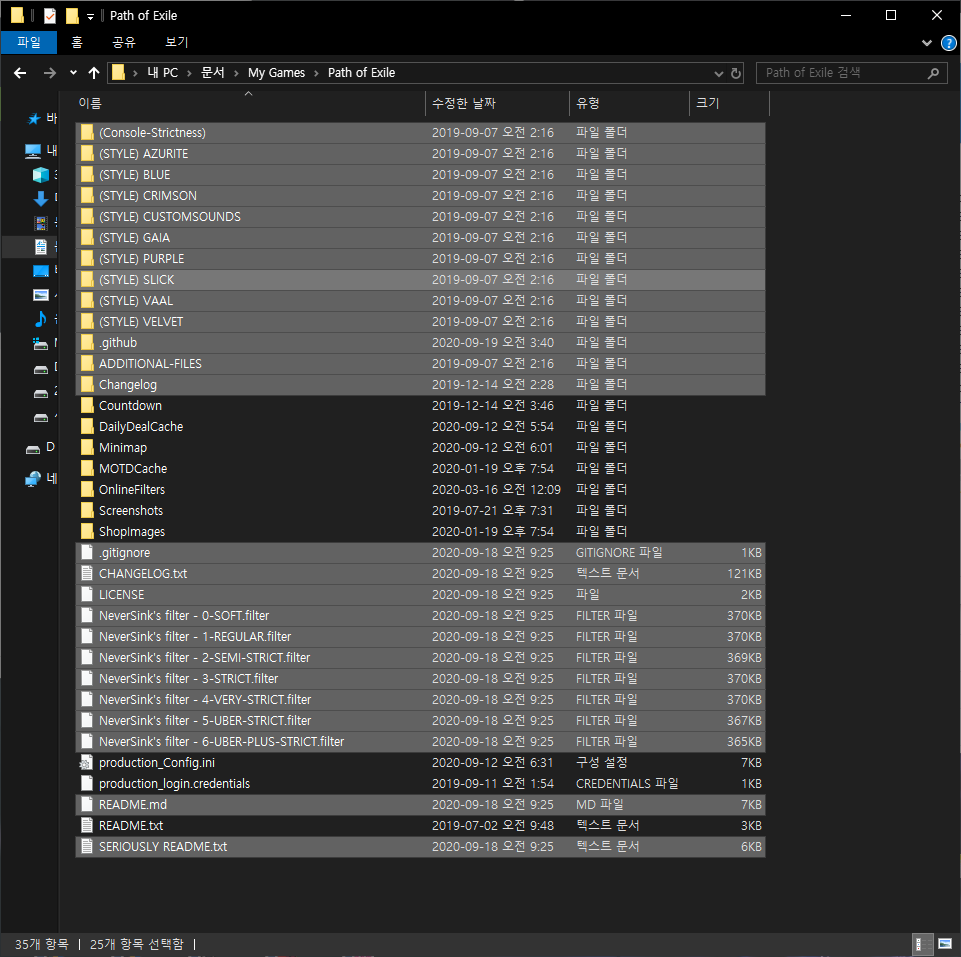Click the Properties quick access icon in title bar
The width and height of the screenshot is (961, 957).
[x=50, y=15]
